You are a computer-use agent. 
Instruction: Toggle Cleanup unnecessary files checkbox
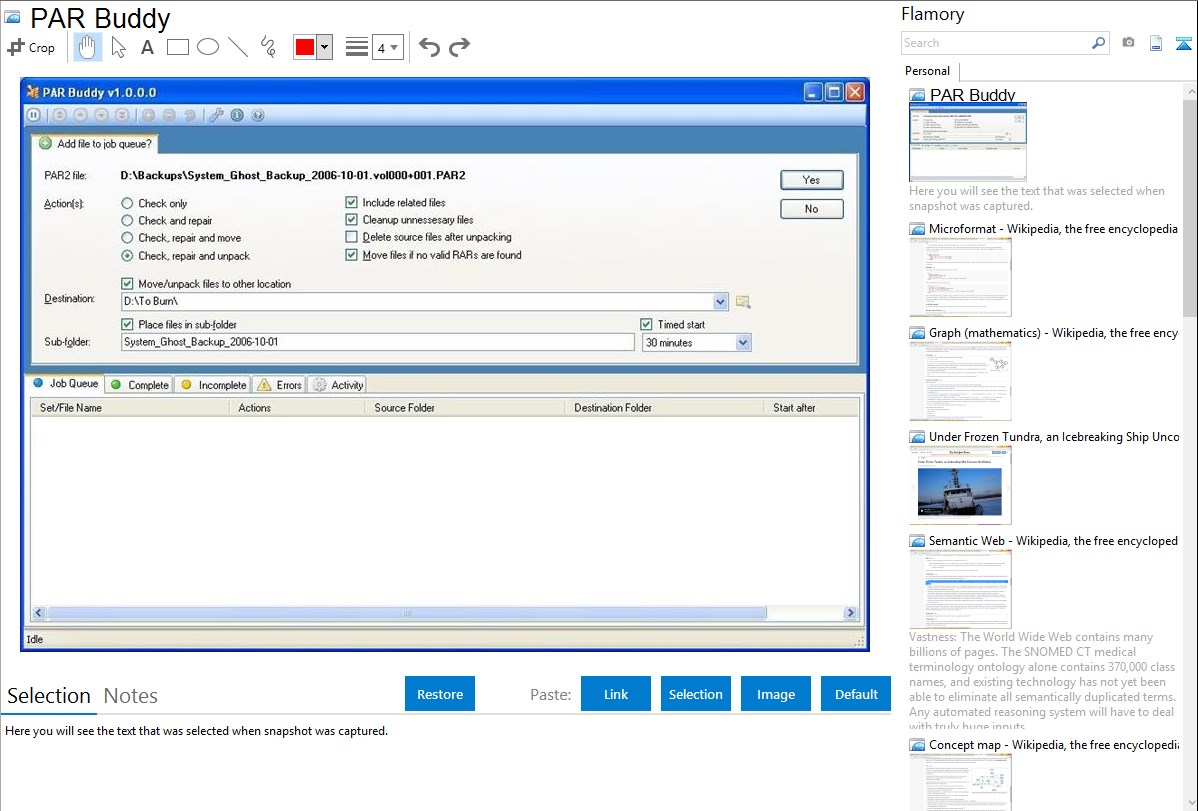coord(351,220)
